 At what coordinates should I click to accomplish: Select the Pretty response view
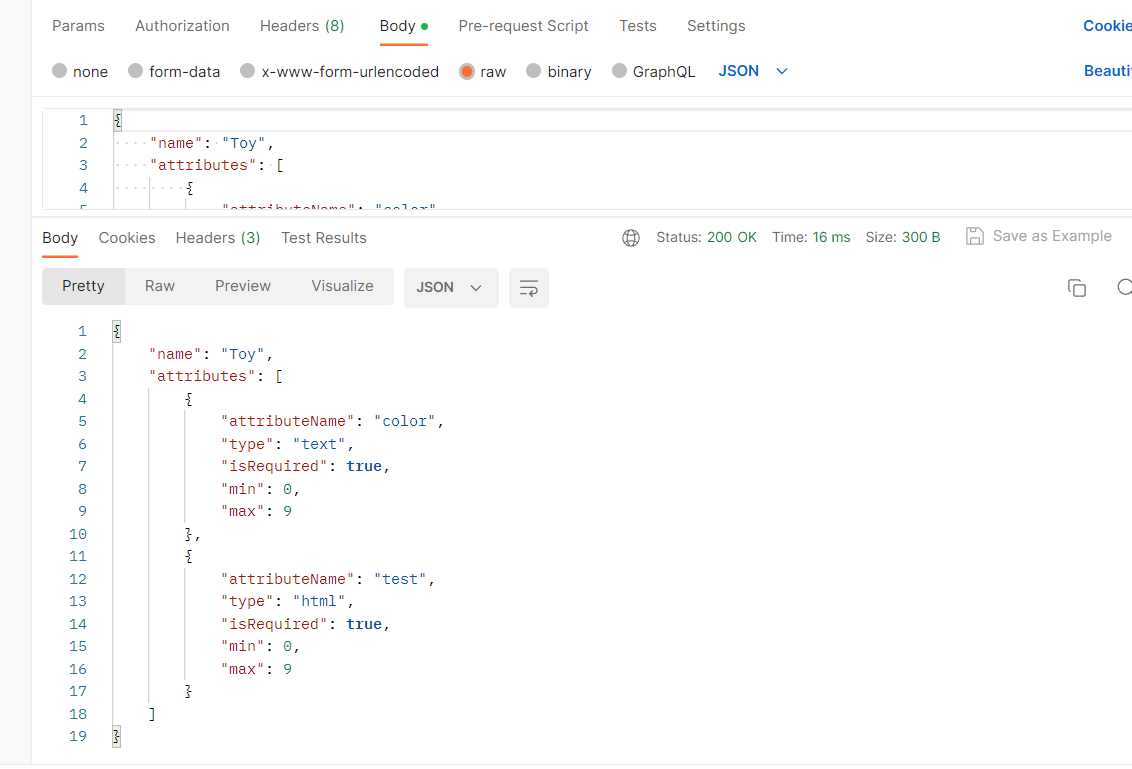[x=83, y=286]
